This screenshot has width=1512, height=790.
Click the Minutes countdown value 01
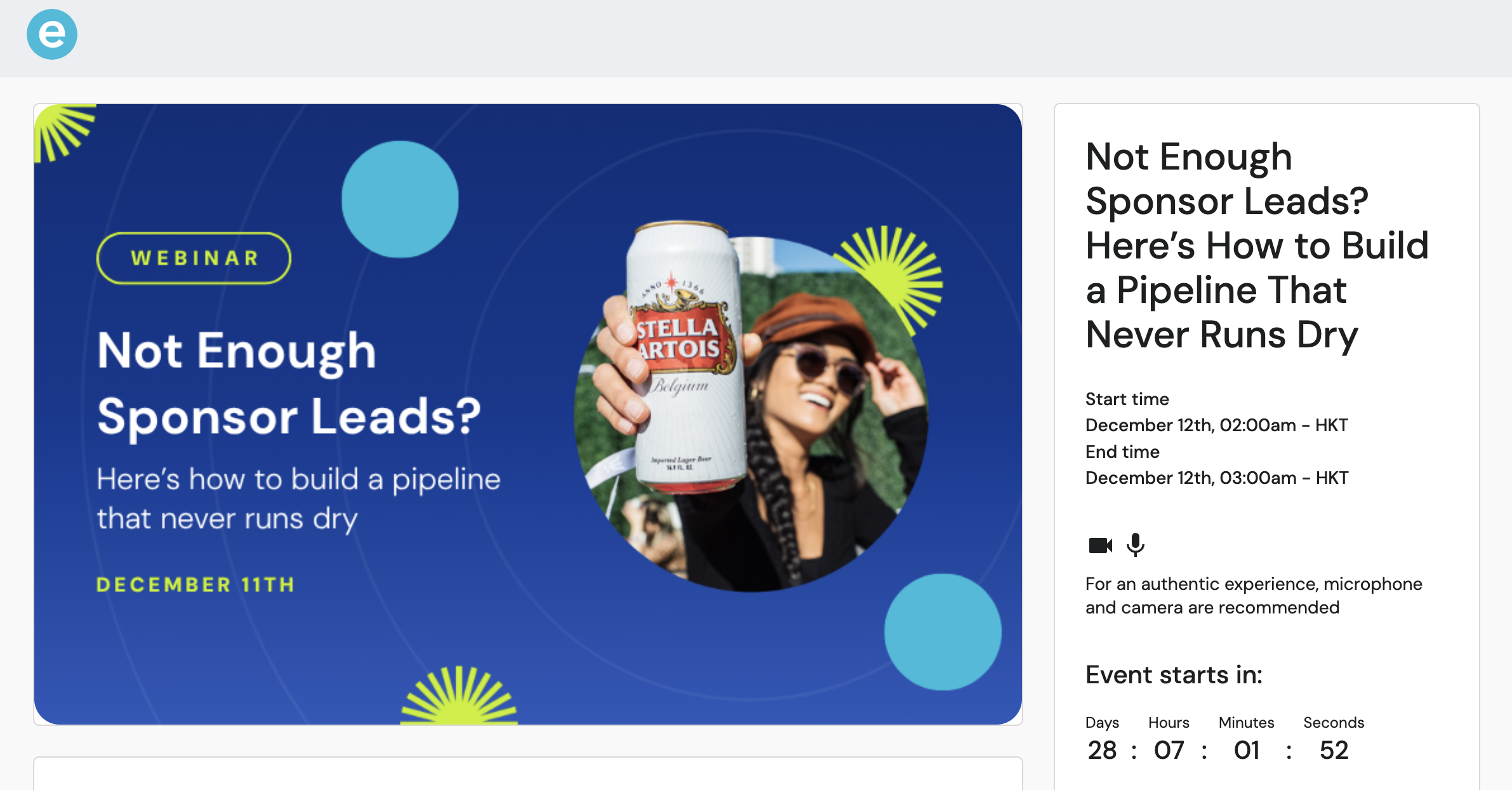click(1247, 750)
